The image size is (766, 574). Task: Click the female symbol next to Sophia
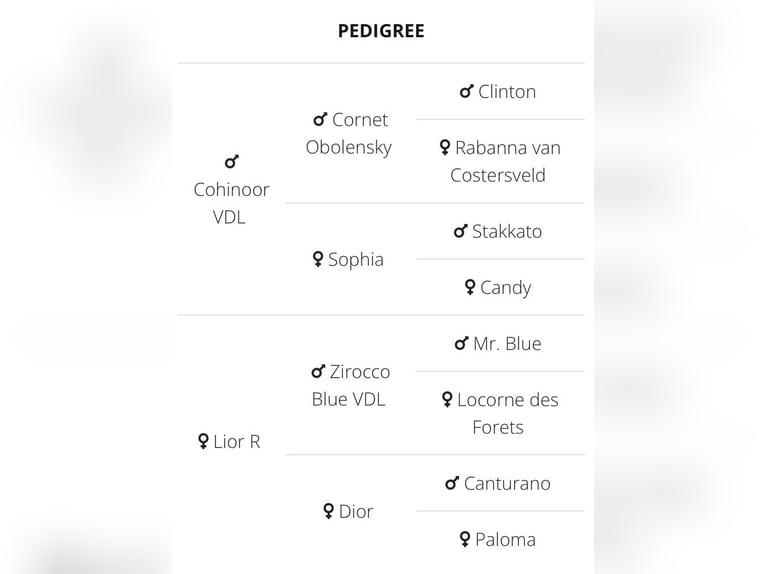(318, 259)
